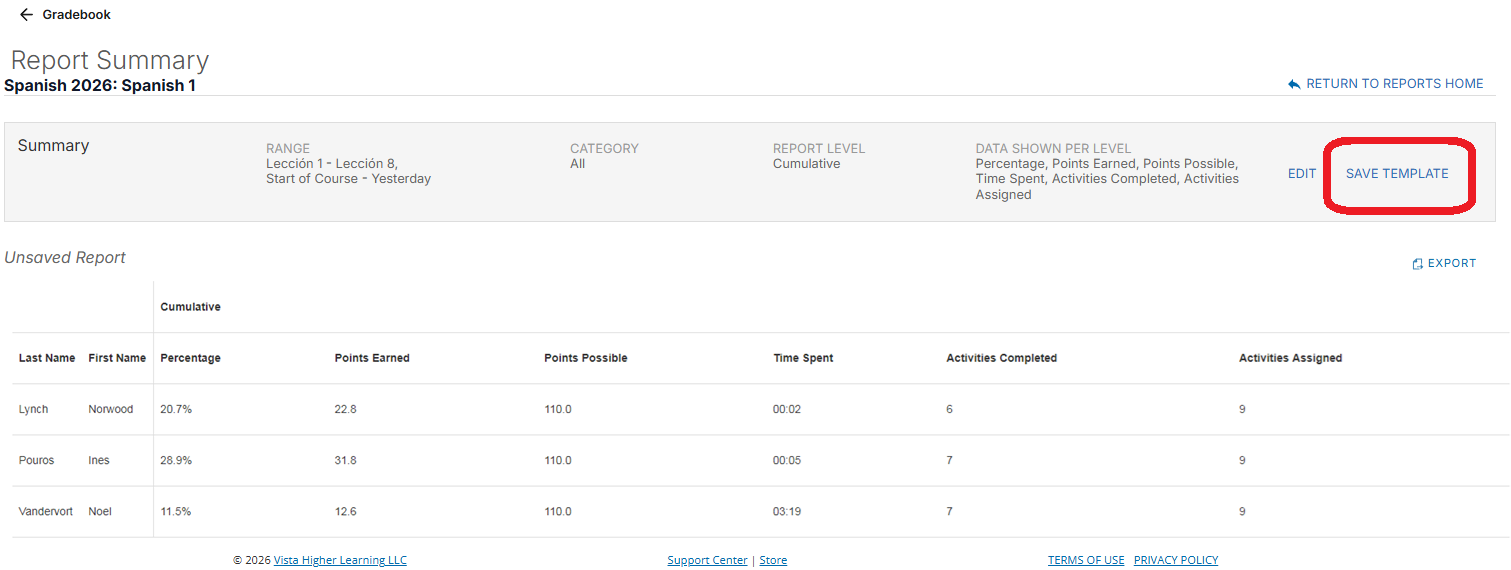The width and height of the screenshot is (1511, 570).
Task: Open the Support Center link
Action: point(707,561)
